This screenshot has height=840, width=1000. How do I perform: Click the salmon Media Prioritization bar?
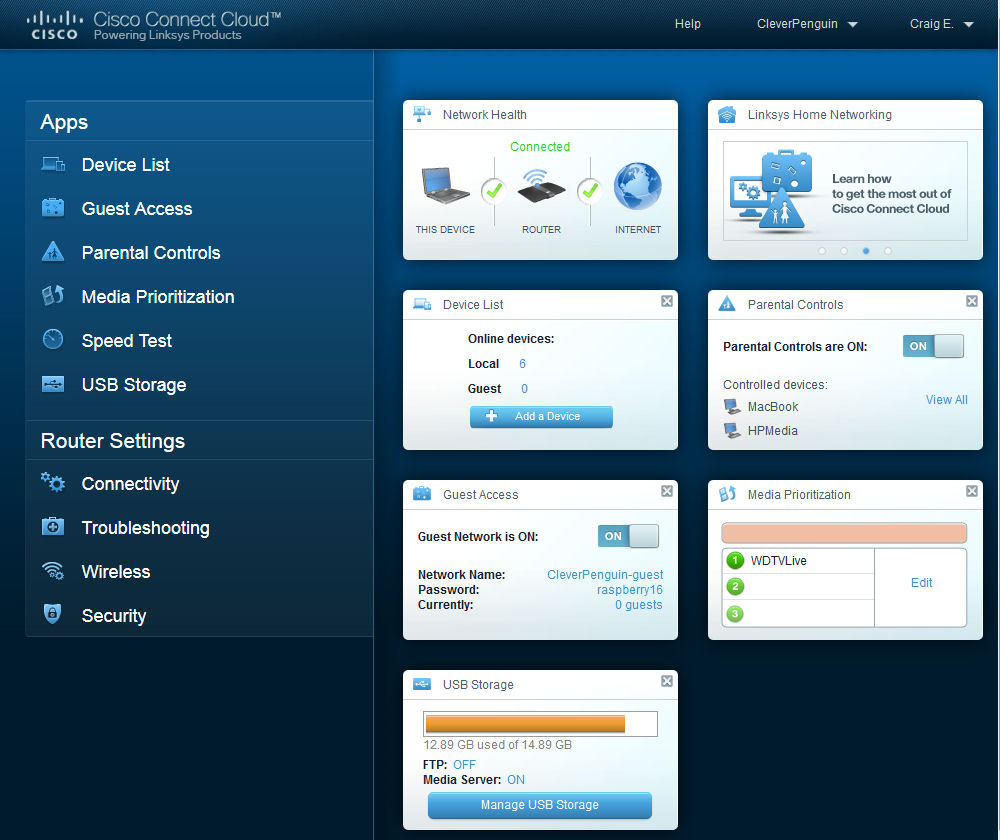[844, 533]
